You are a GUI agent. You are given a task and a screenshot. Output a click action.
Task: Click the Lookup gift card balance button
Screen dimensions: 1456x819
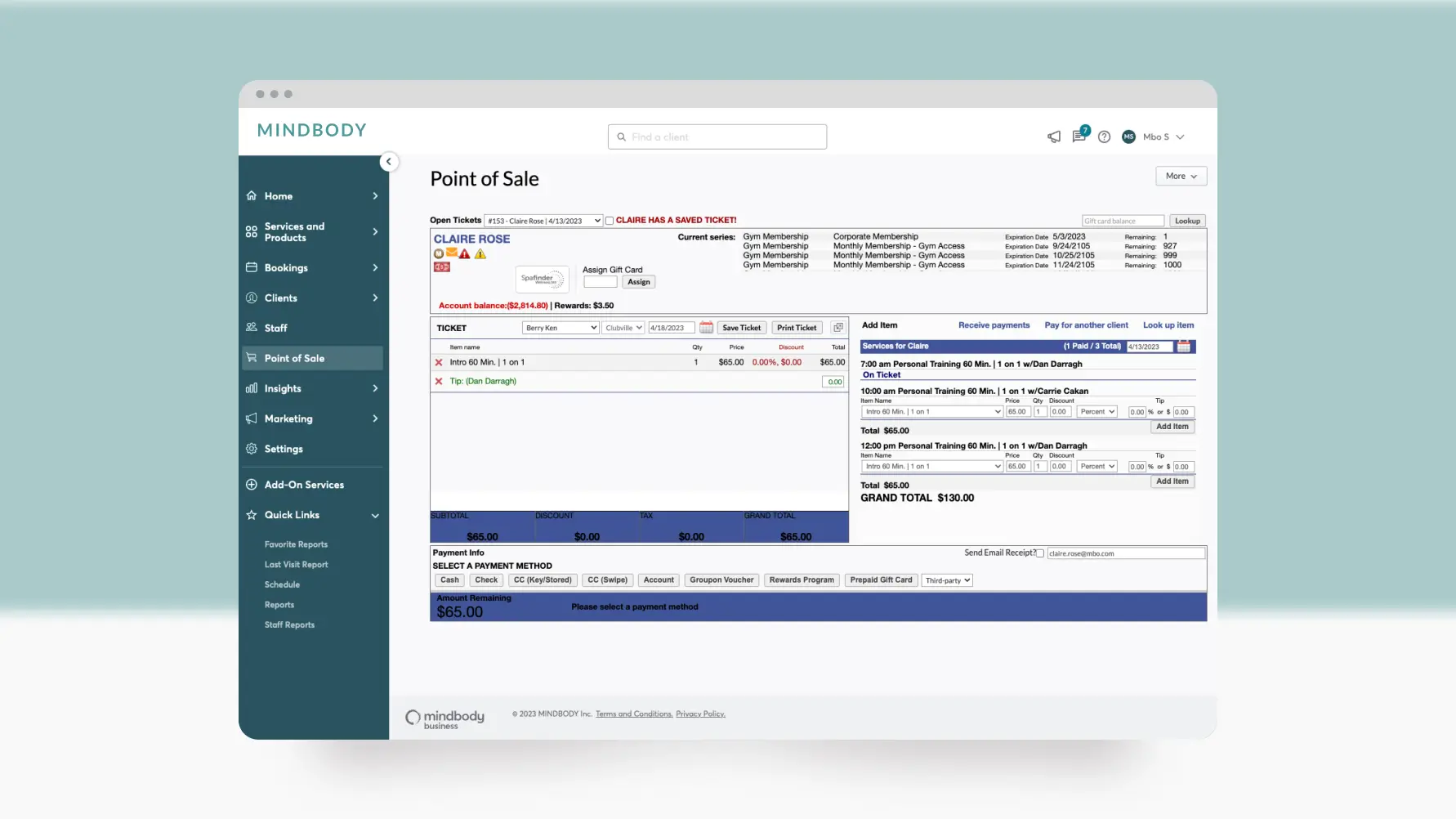coord(1187,222)
